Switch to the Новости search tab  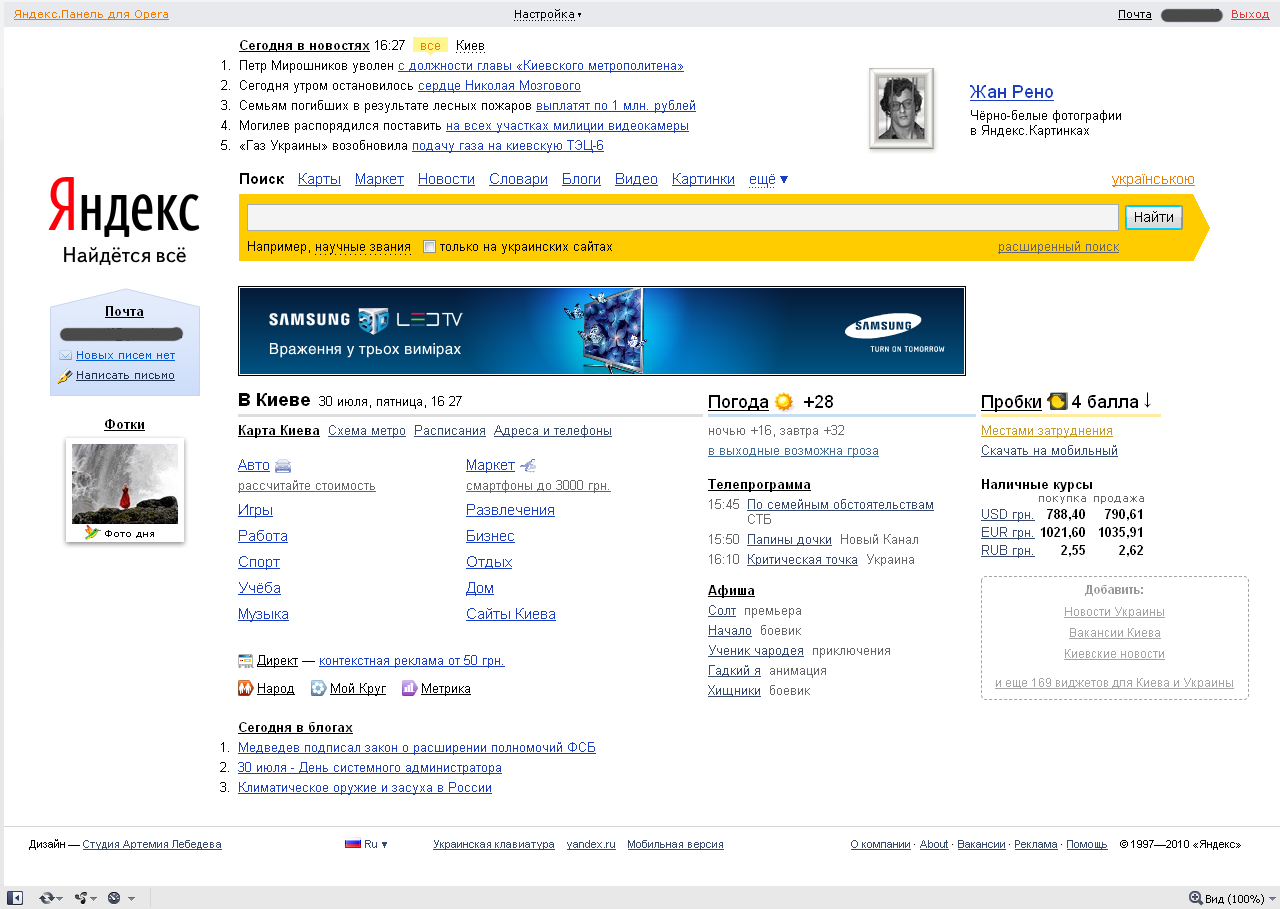(x=446, y=179)
